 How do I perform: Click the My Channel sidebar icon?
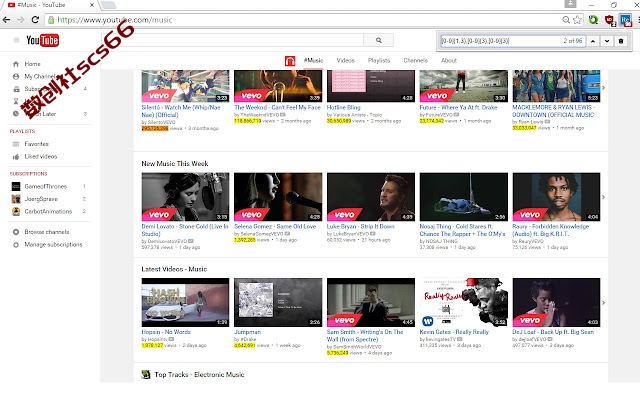pyautogui.click(x=16, y=76)
